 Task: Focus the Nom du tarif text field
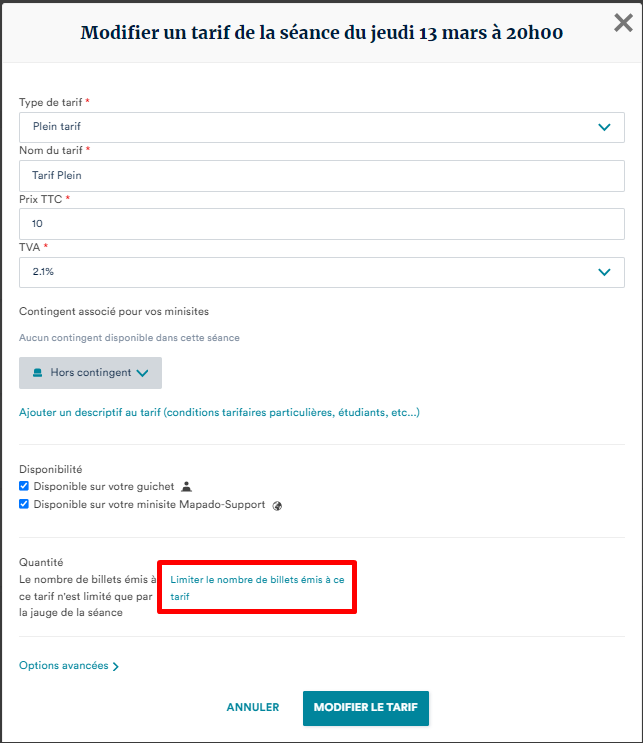tap(320, 175)
